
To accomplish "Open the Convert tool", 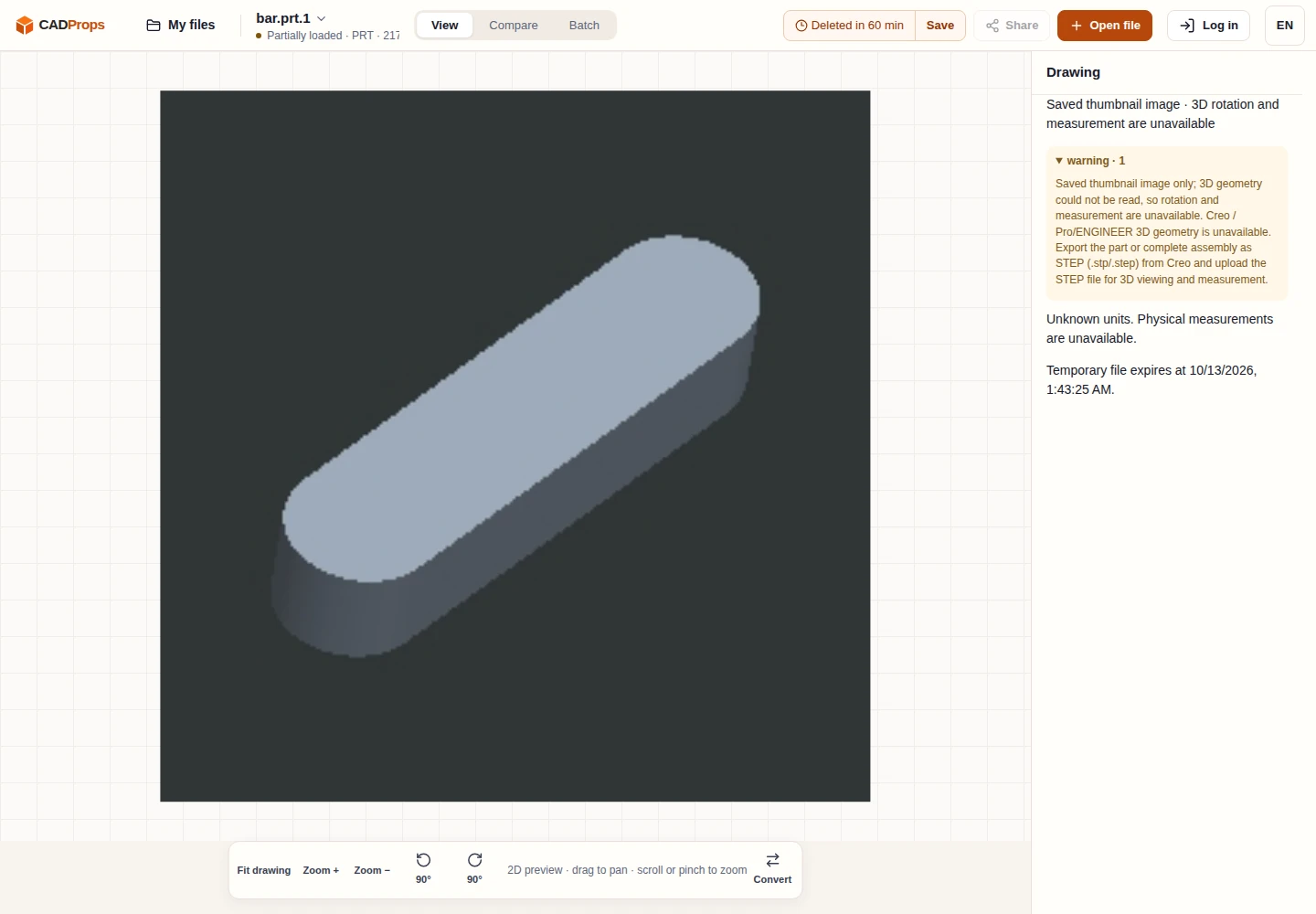I will point(772,868).
